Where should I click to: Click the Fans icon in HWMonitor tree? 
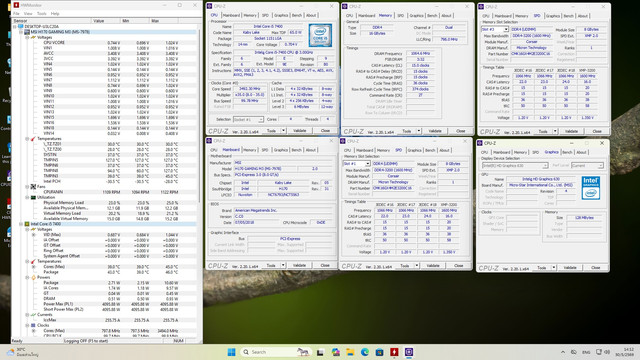click(x=33, y=187)
